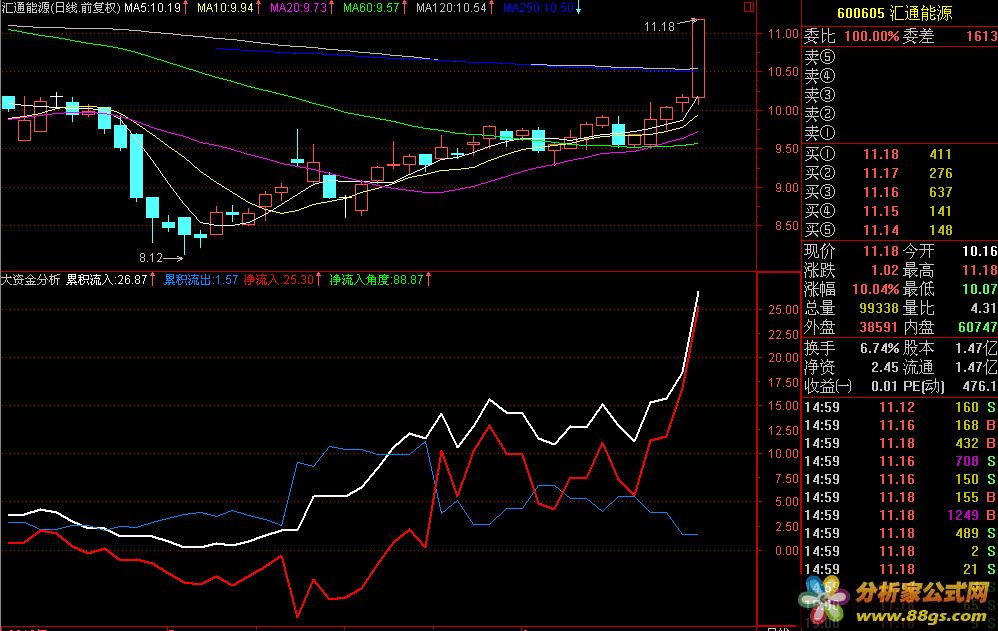Image resolution: width=998 pixels, height=631 pixels.
Task: Select the tick row with volume 708
Action: click(899, 461)
